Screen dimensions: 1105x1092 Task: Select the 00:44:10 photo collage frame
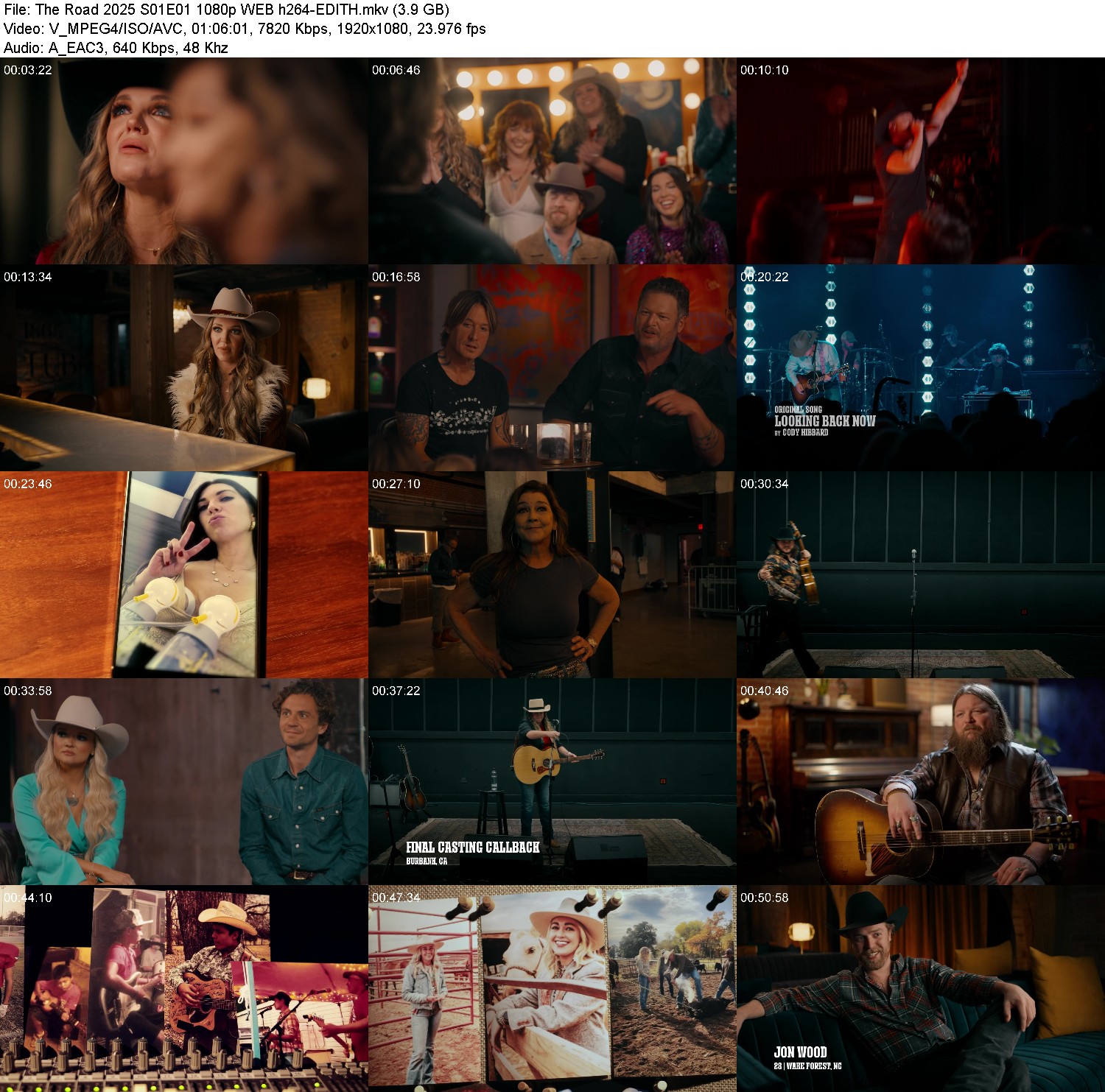tap(183, 989)
